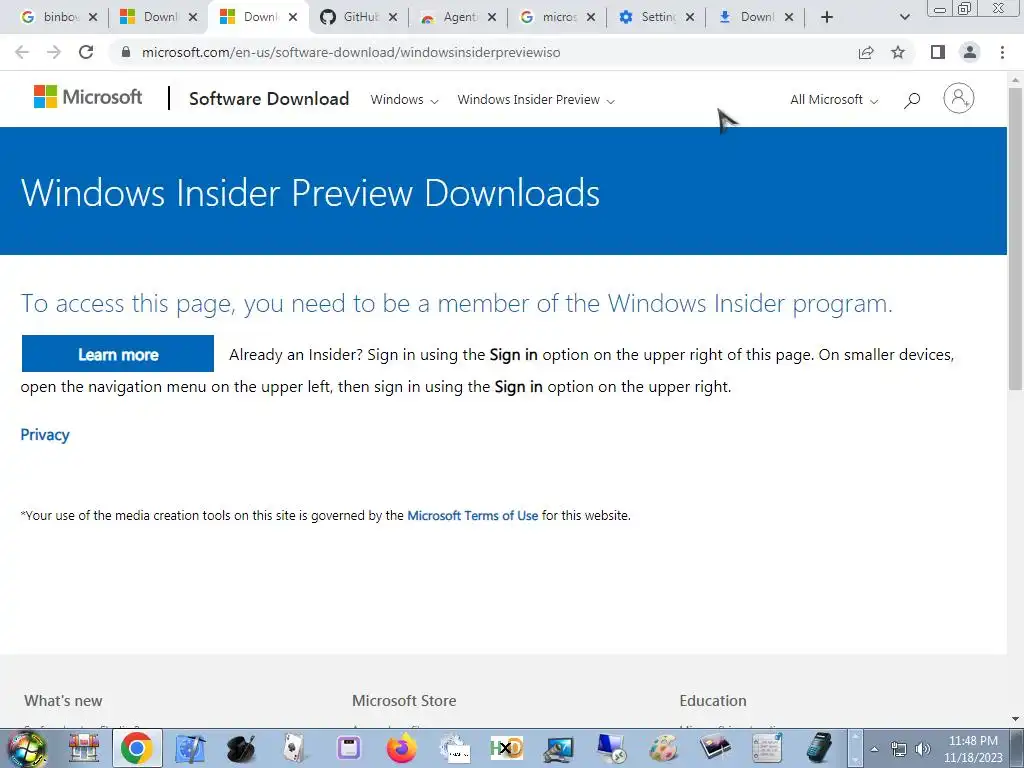Open the Software Download home link
The width and height of the screenshot is (1024, 768).
(268, 99)
